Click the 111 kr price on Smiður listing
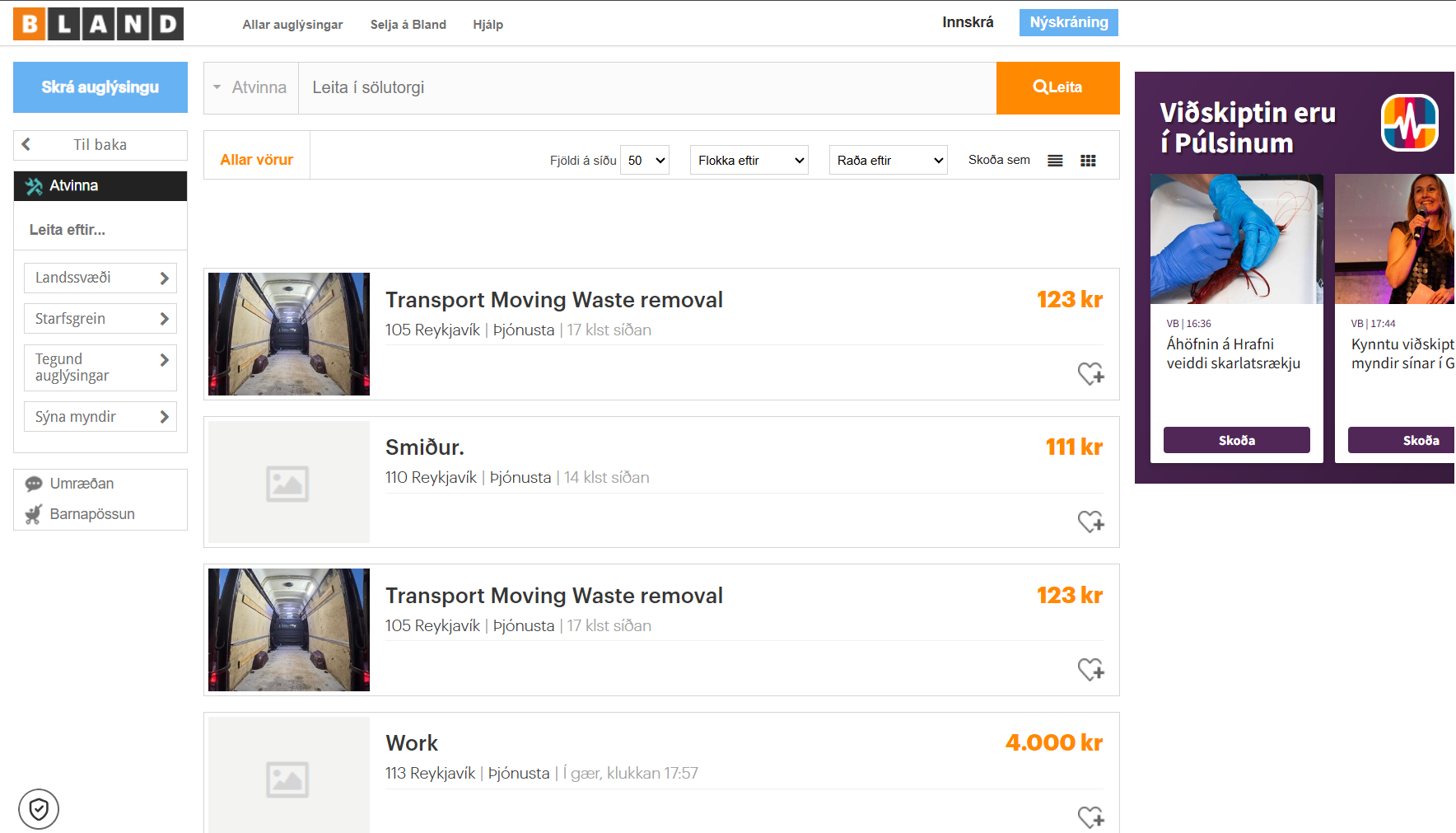 1074,447
